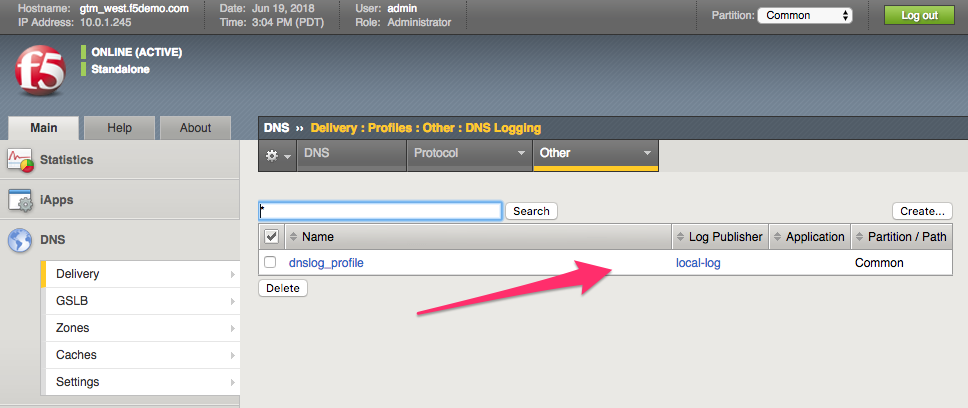
Task: Focus the search filter text field
Action: click(380, 211)
